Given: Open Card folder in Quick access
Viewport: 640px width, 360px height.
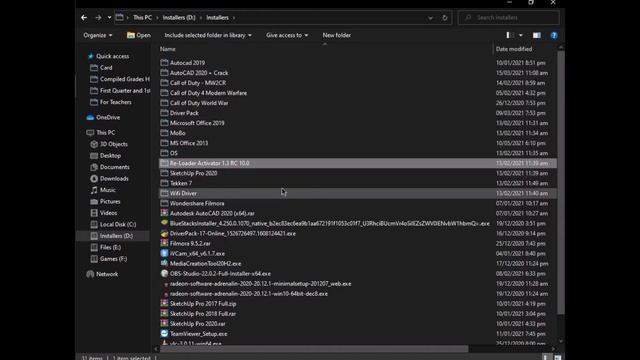Looking at the screenshot, I should click(x=106, y=68).
